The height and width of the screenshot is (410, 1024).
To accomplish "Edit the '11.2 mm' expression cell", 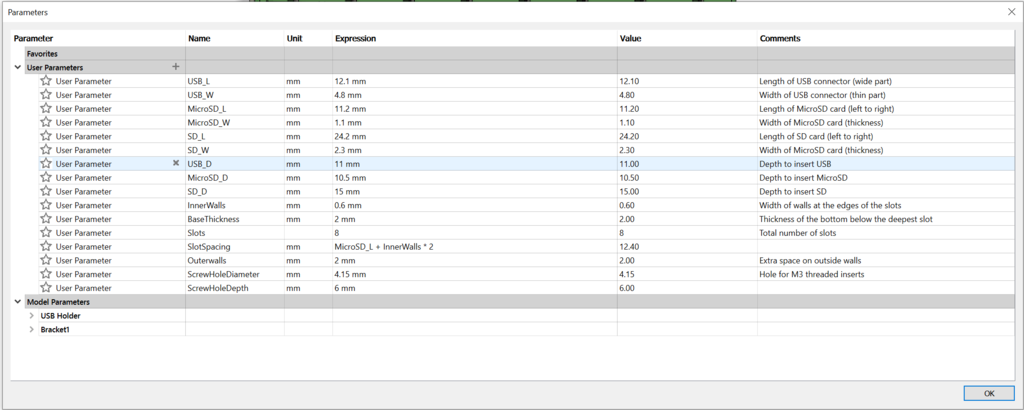I will 475,108.
